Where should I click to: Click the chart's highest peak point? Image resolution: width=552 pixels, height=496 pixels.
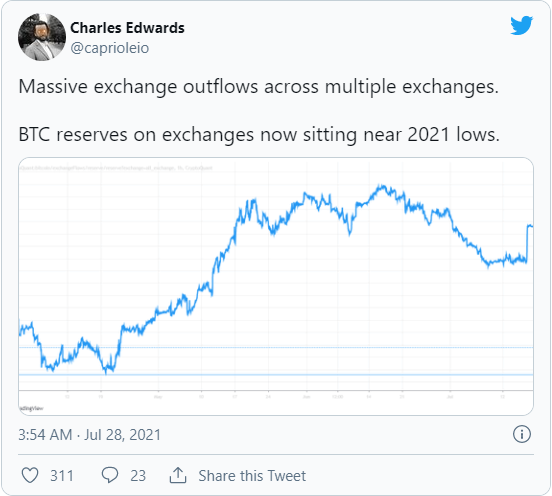pyautogui.click(x=381, y=186)
